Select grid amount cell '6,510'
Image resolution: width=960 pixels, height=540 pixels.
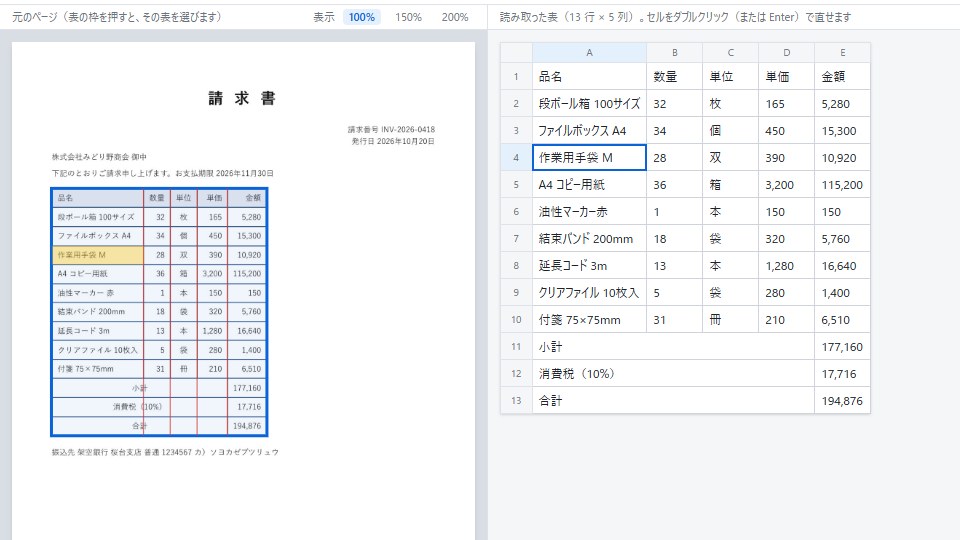click(842, 319)
